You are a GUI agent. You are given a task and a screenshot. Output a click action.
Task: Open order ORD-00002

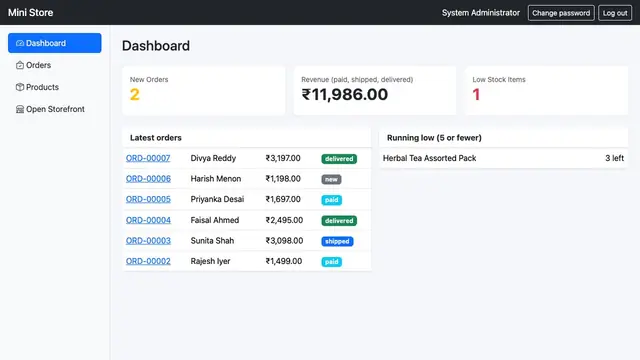(148, 261)
